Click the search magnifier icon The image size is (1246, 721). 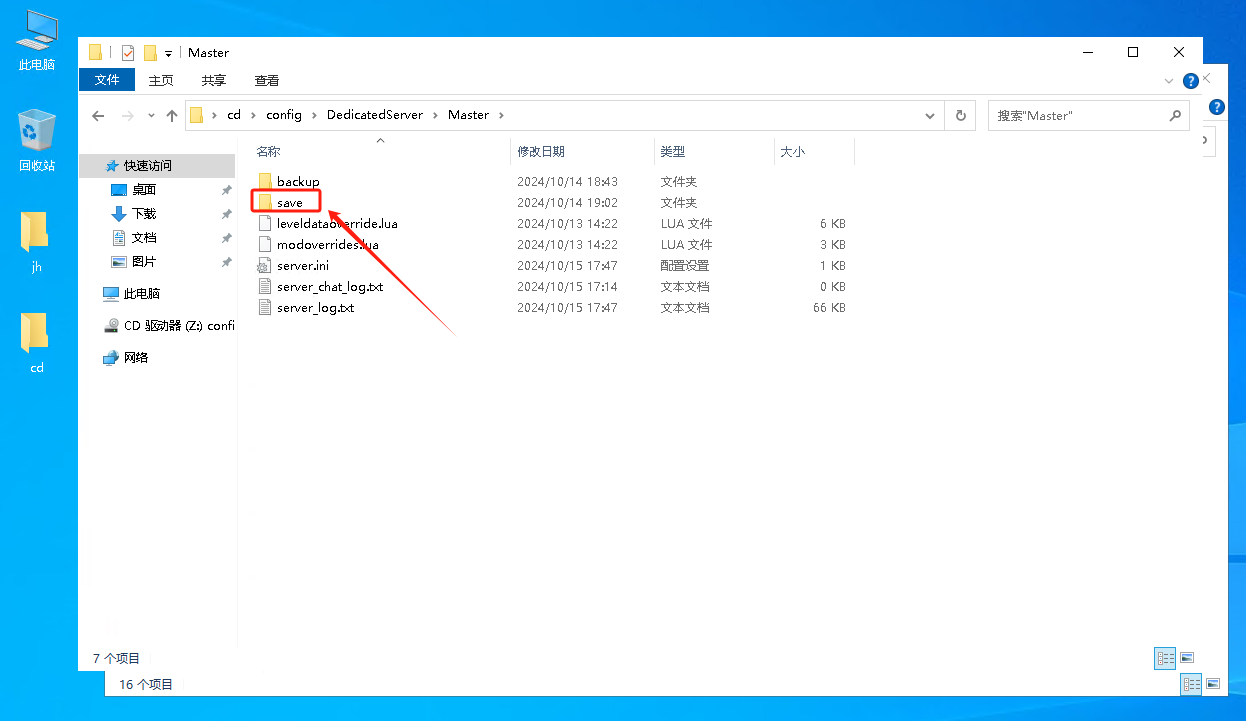click(x=1175, y=115)
